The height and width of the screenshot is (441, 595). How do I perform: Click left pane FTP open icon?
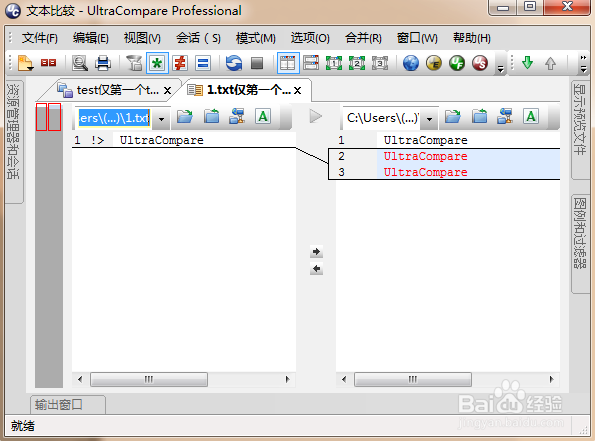(237, 117)
